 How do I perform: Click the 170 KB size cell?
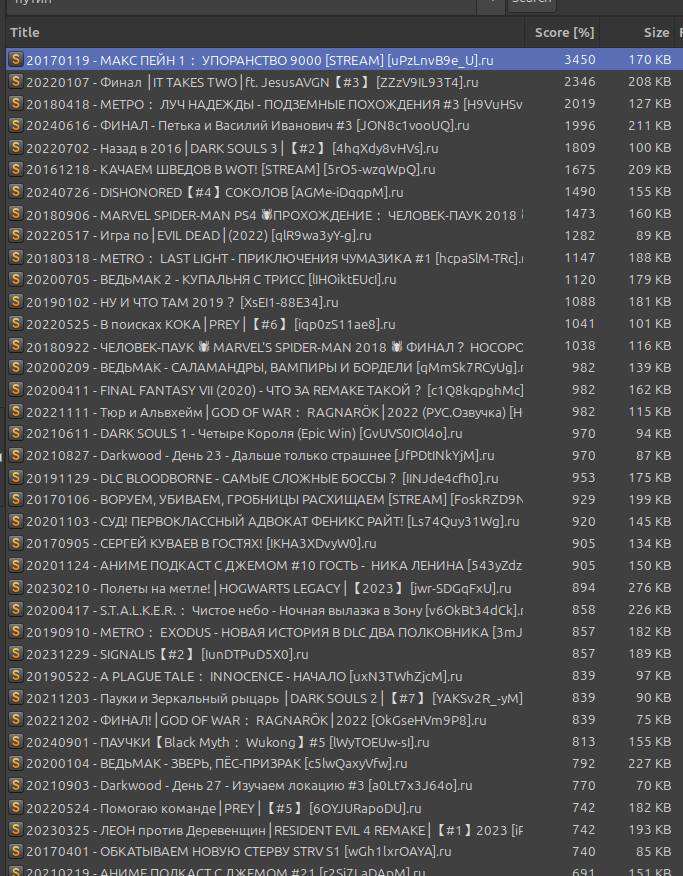[649, 59]
